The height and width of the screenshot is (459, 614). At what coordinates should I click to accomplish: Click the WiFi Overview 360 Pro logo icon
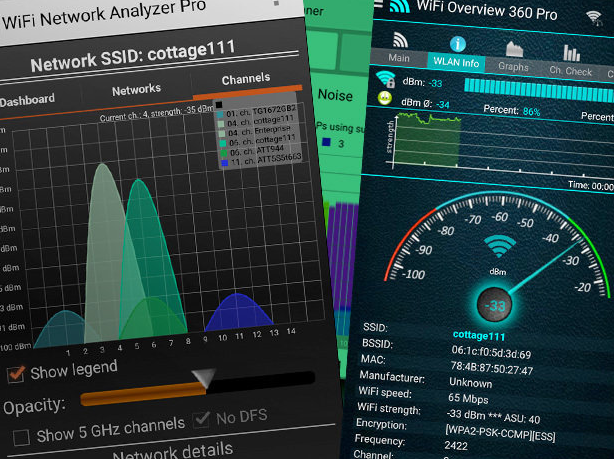coord(399,5)
